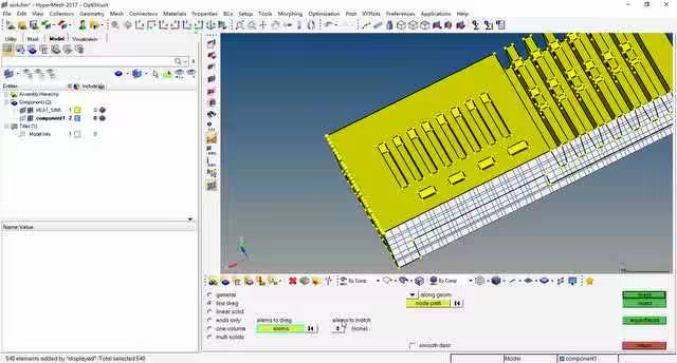Screen dimensions: 677x363
Task: Open the first By Comp dropdown
Action: pyautogui.click(x=378, y=281)
